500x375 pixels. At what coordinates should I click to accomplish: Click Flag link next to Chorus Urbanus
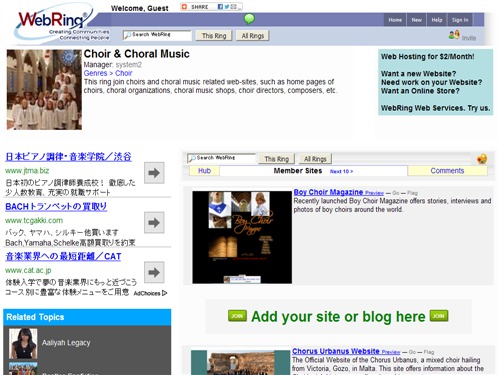click(x=429, y=352)
